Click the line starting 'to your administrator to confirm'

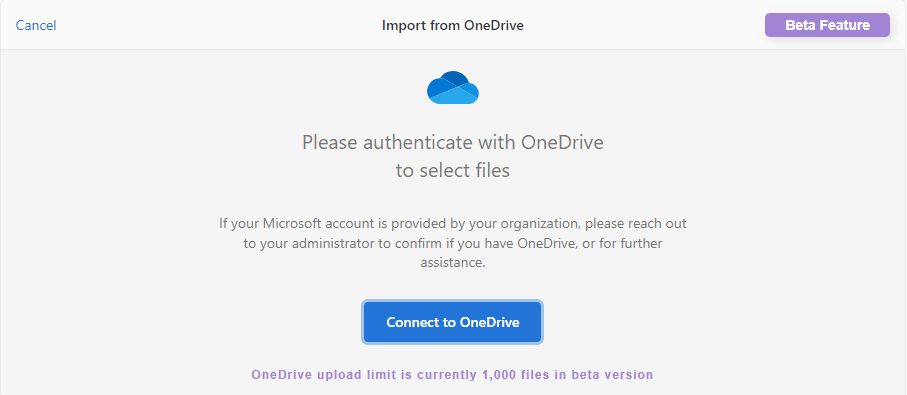coord(452,243)
